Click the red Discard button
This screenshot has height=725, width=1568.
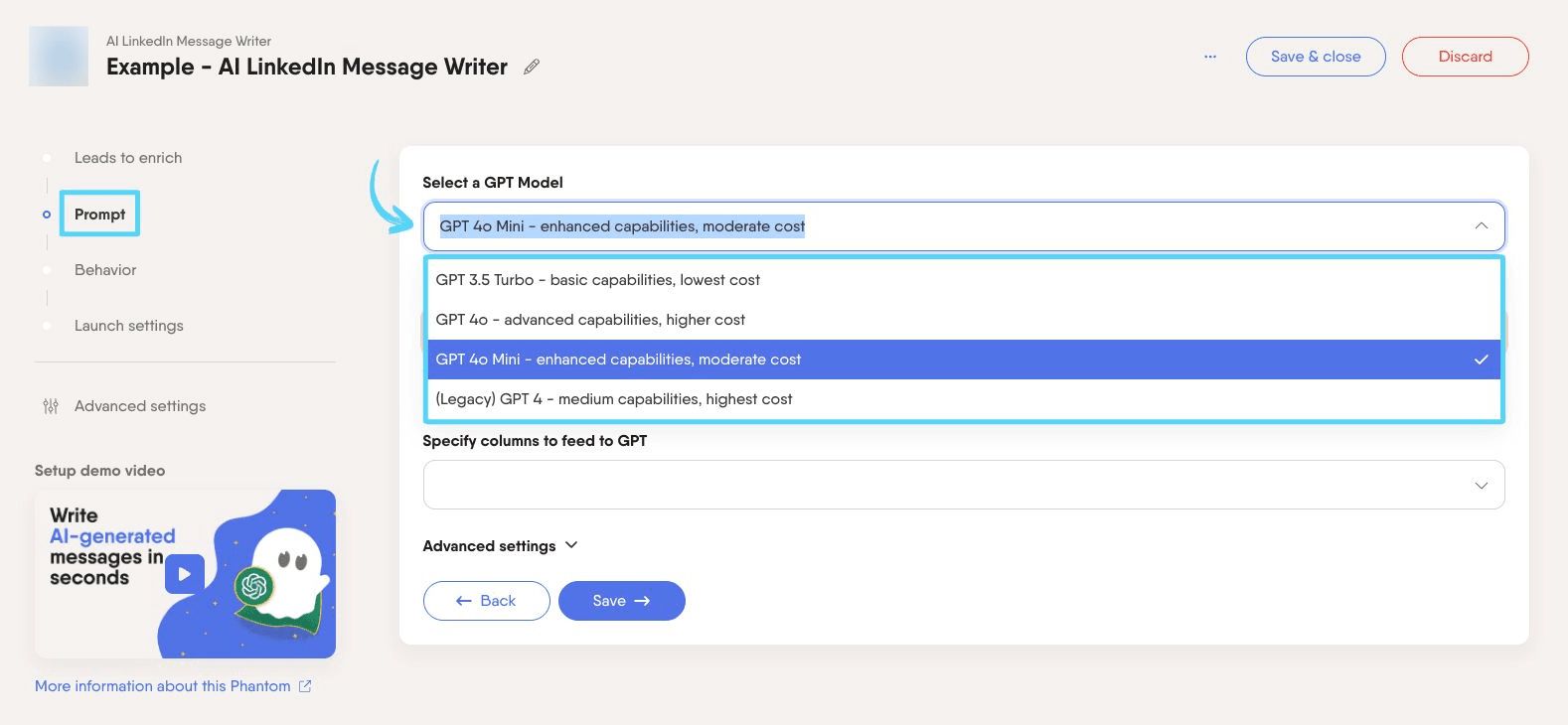tap(1465, 57)
